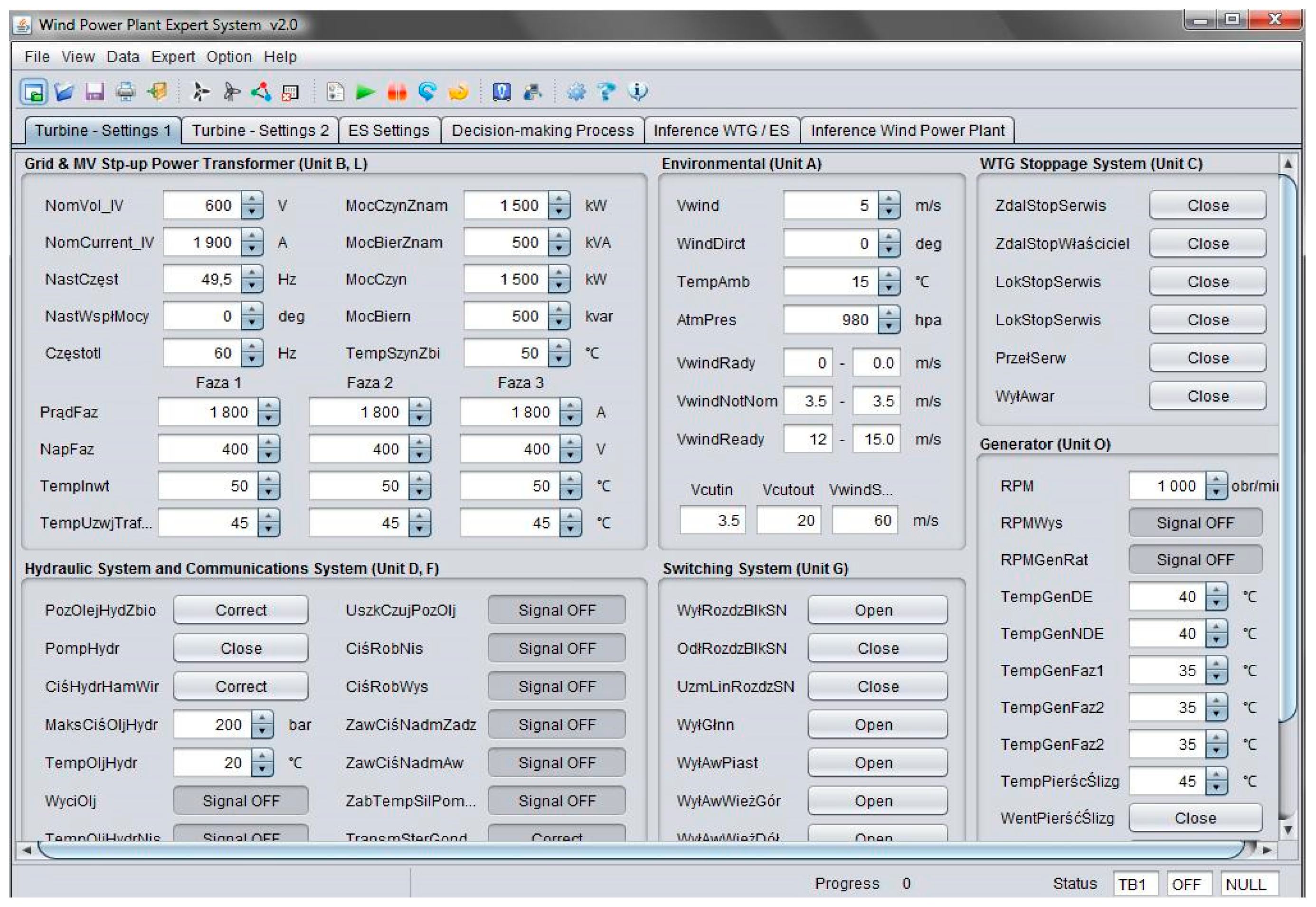Viewport: 1316px width, 907px height.
Task: Click the info balloon icon
Action: pos(637,92)
